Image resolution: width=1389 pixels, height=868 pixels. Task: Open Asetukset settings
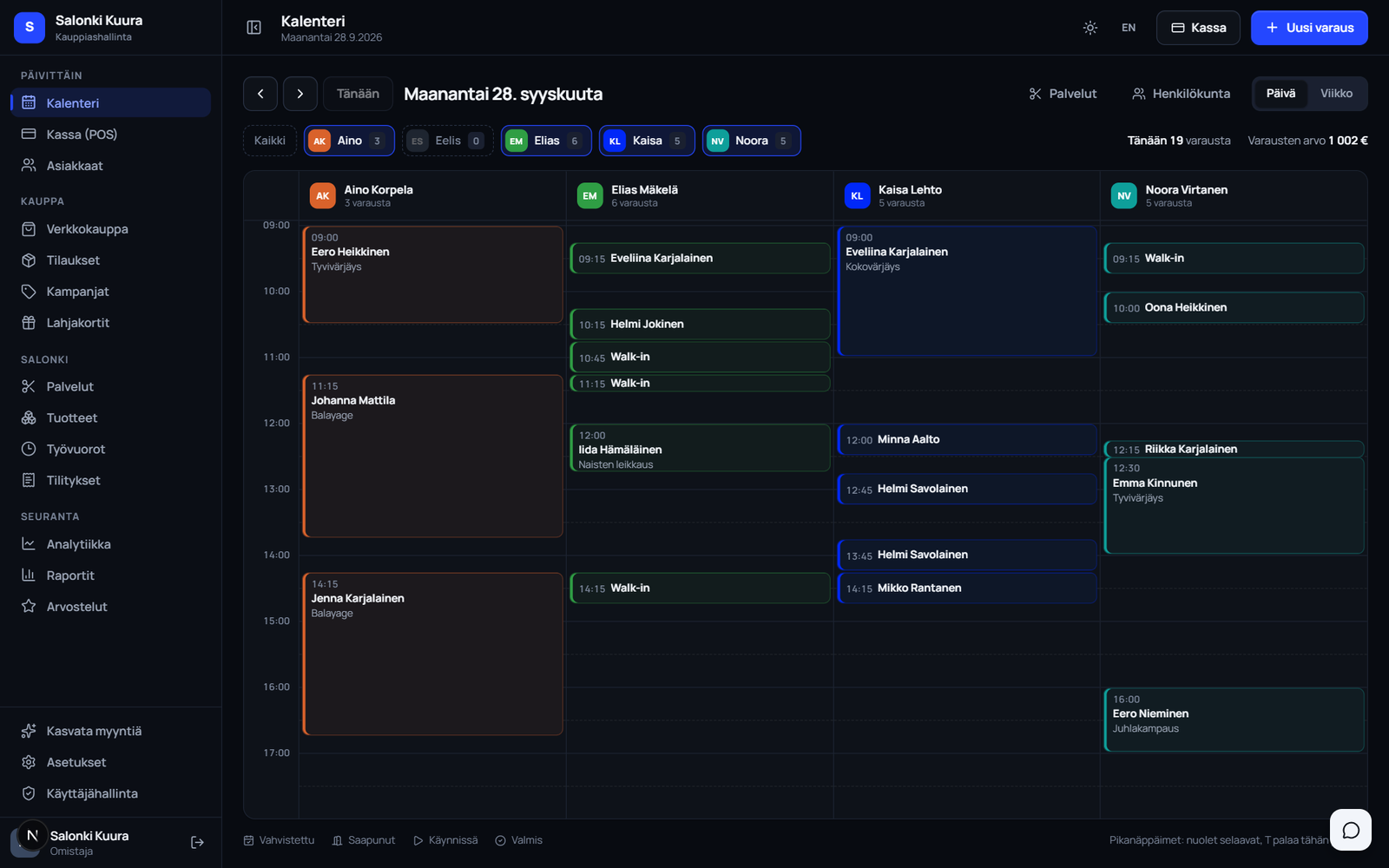point(110,762)
